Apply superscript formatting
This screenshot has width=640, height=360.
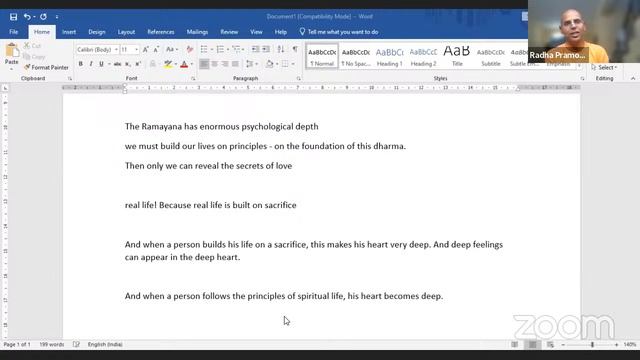pyautogui.click(x=138, y=64)
